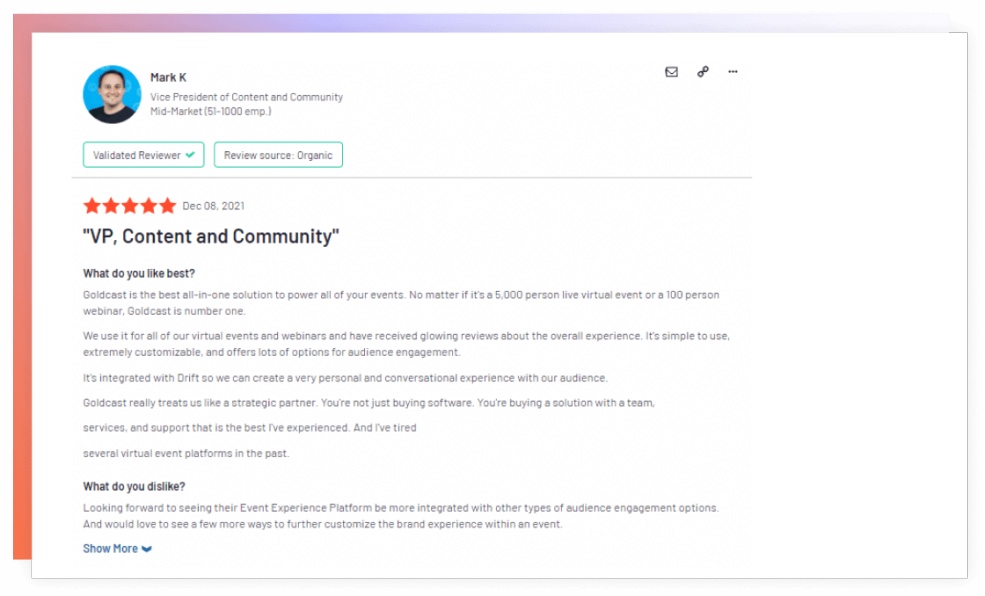Open review title "VP, Content and Community"
Screen dimensions: 985x596
[x=211, y=236]
